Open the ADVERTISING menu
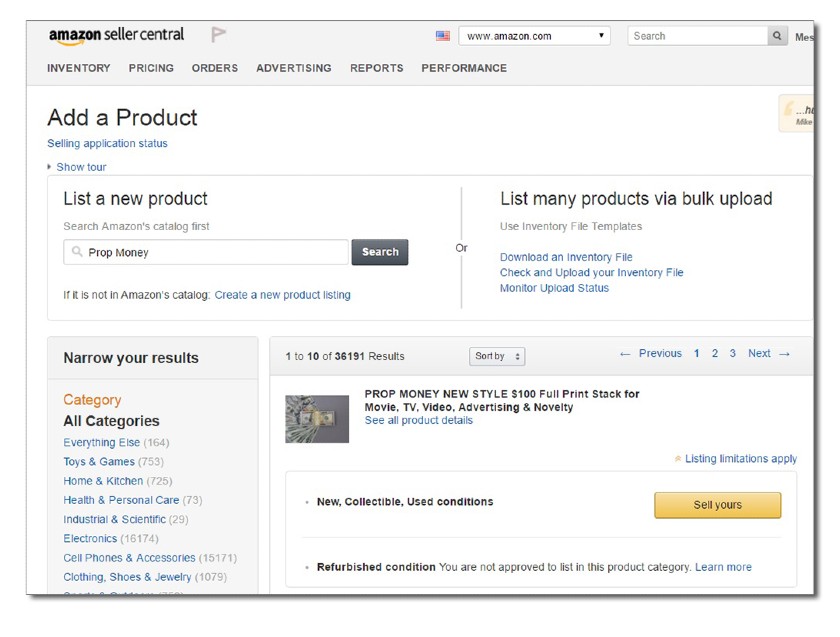Screen dimensions: 840x637 (x=294, y=68)
